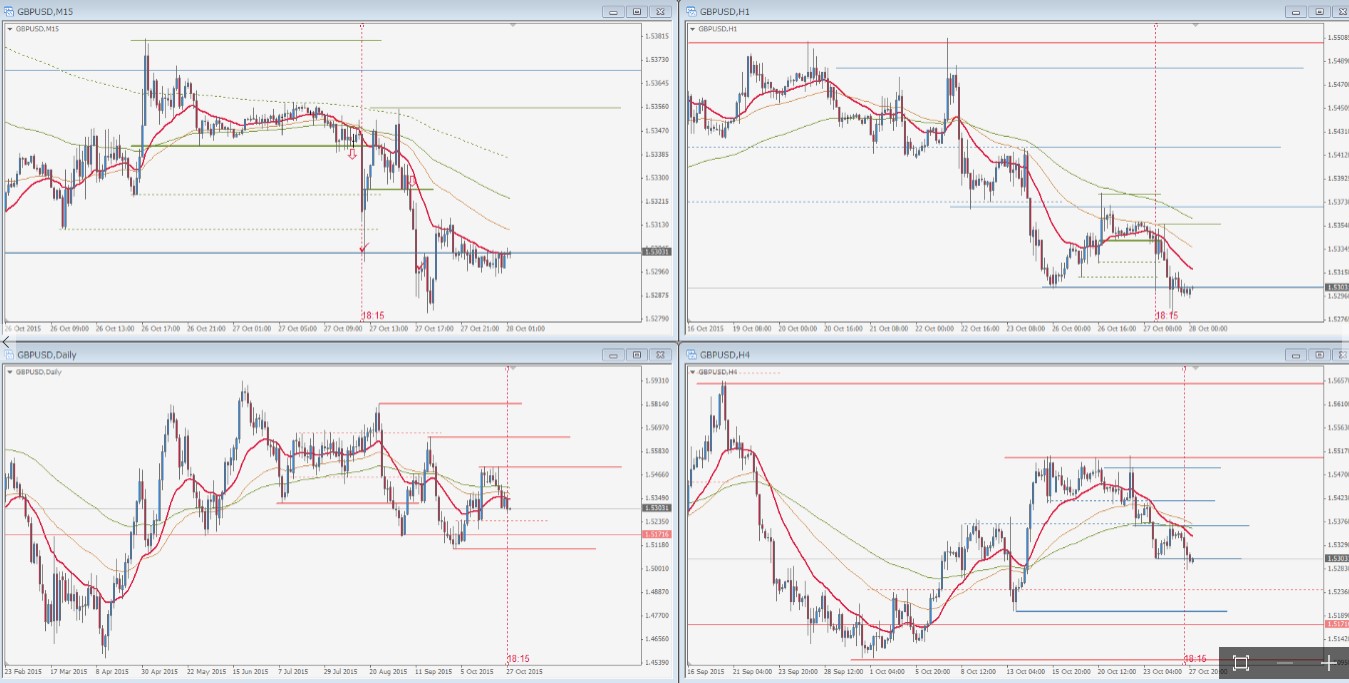This screenshot has height=683, width=1349.
Task: Click the 1.51716 red price label on Daily
Action: [657, 535]
